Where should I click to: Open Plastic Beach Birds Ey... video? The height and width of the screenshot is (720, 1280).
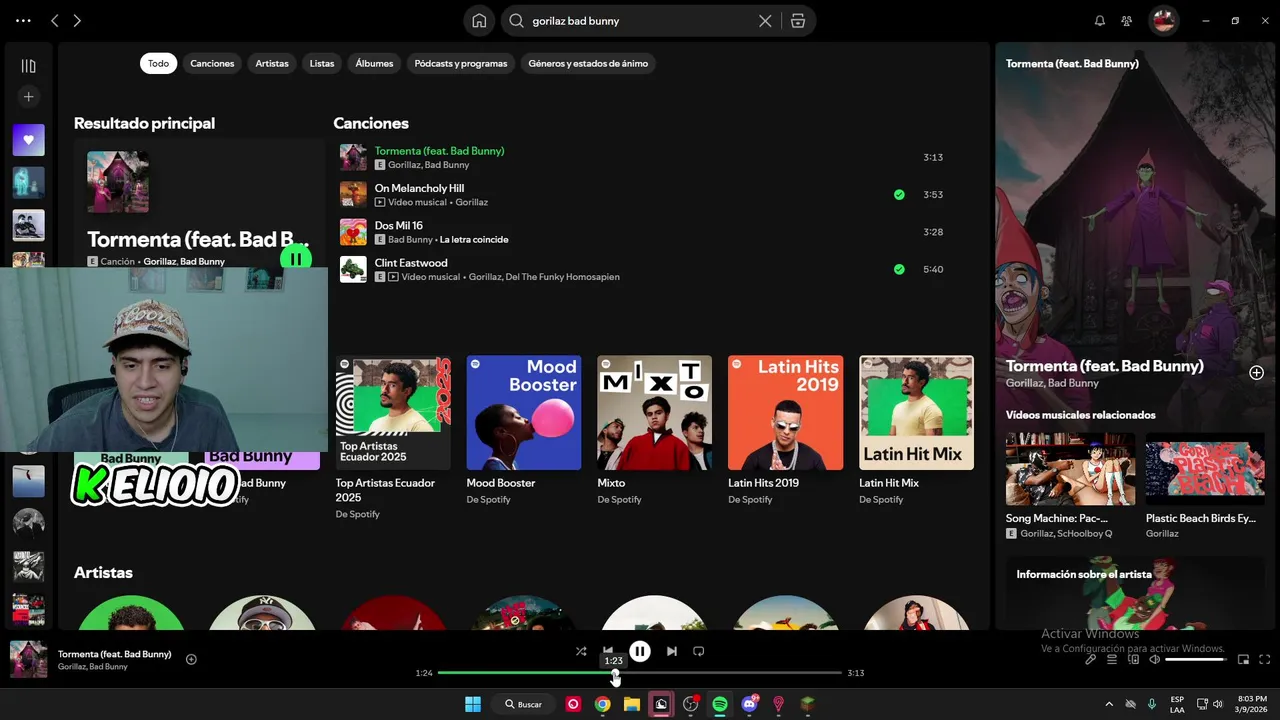click(x=1204, y=486)
